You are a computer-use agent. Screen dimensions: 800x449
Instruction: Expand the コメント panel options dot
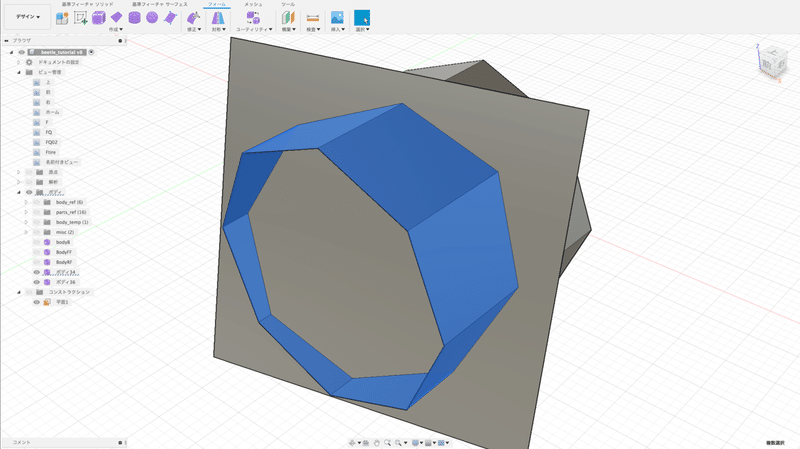pyautogui.click(x=120, y=442)
